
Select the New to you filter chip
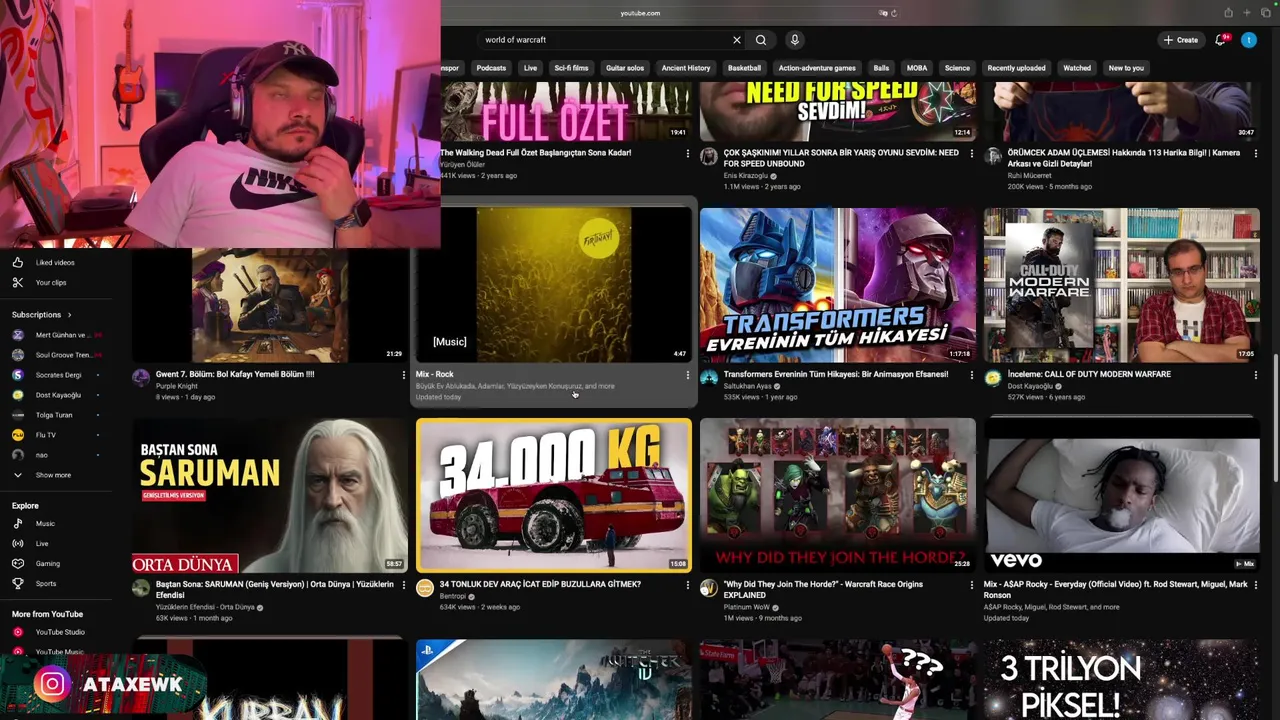tap(1126, 68)
